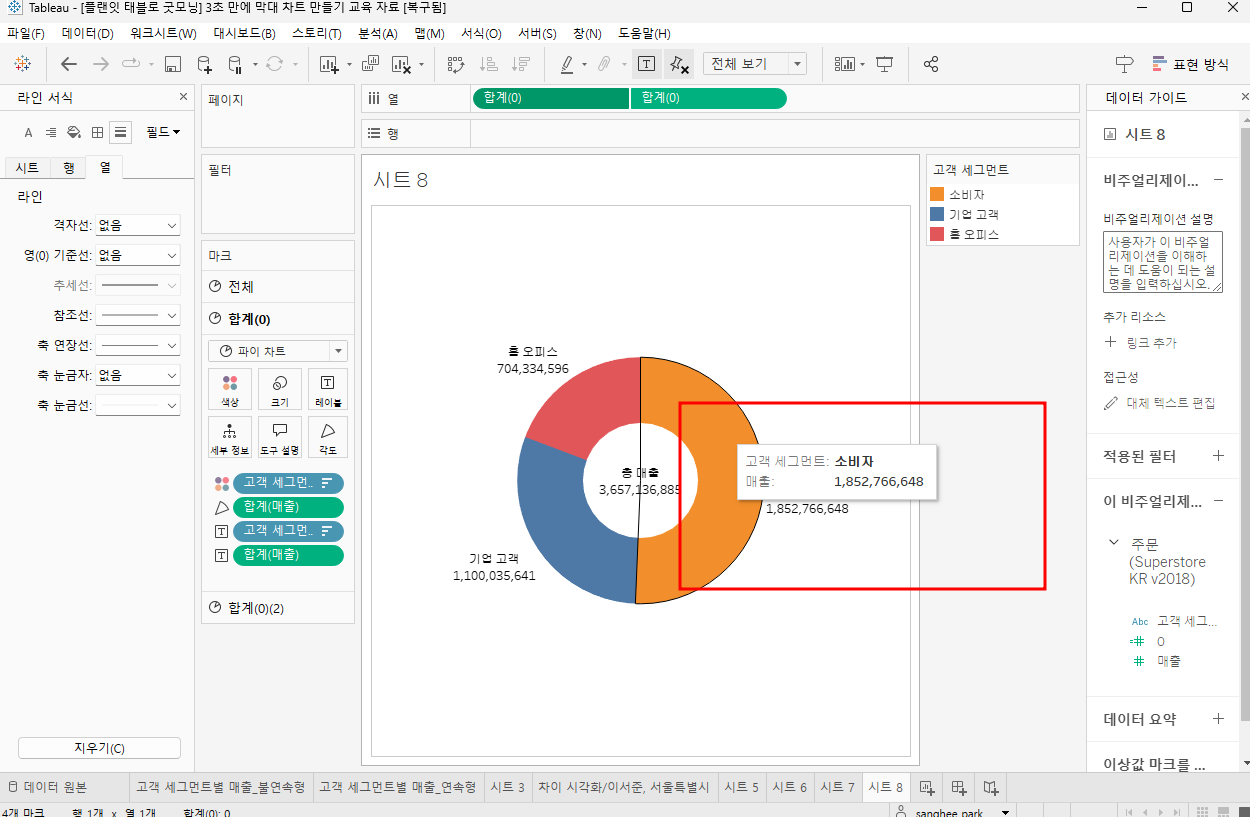The width and height of the screenshot is (1250, 817).
Task: Open the 축 연장선 line style dropdown
Action: click(x=138, y=346)
